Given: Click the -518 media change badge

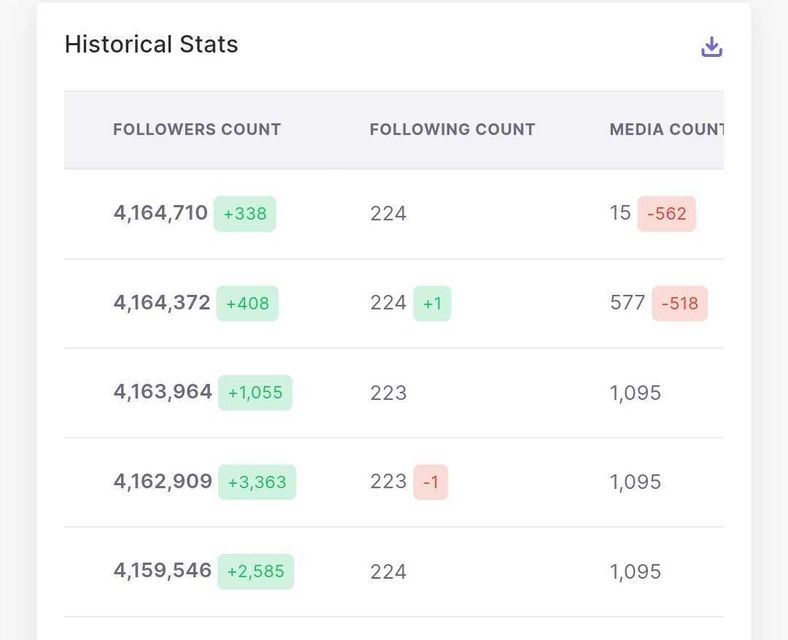Looking at the screenshot, I should pos(680,303).
